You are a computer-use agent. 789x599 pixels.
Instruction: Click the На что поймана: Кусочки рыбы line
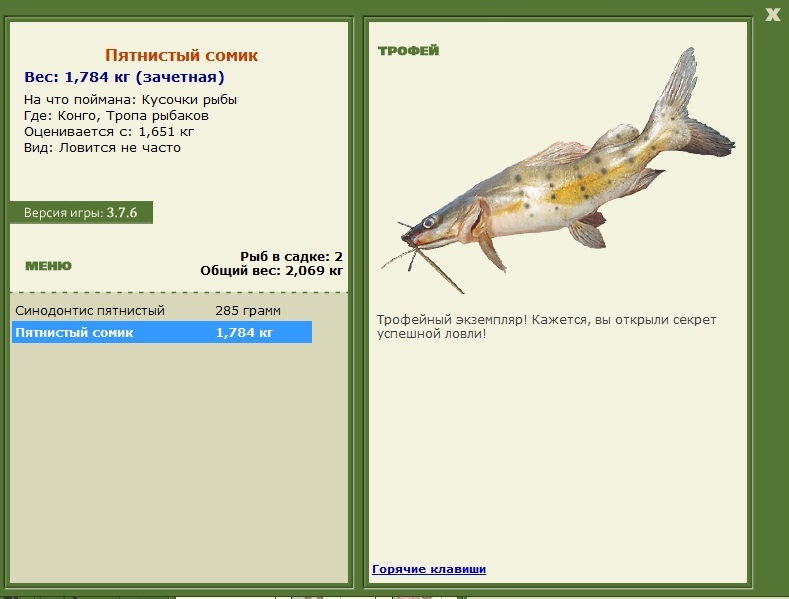[130, 100]
